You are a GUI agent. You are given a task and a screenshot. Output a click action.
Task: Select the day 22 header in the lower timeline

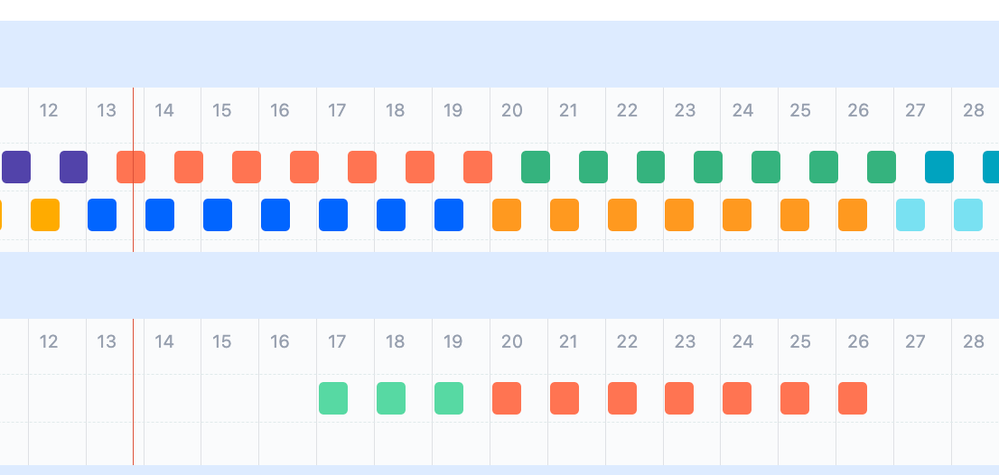pos(627,342)
